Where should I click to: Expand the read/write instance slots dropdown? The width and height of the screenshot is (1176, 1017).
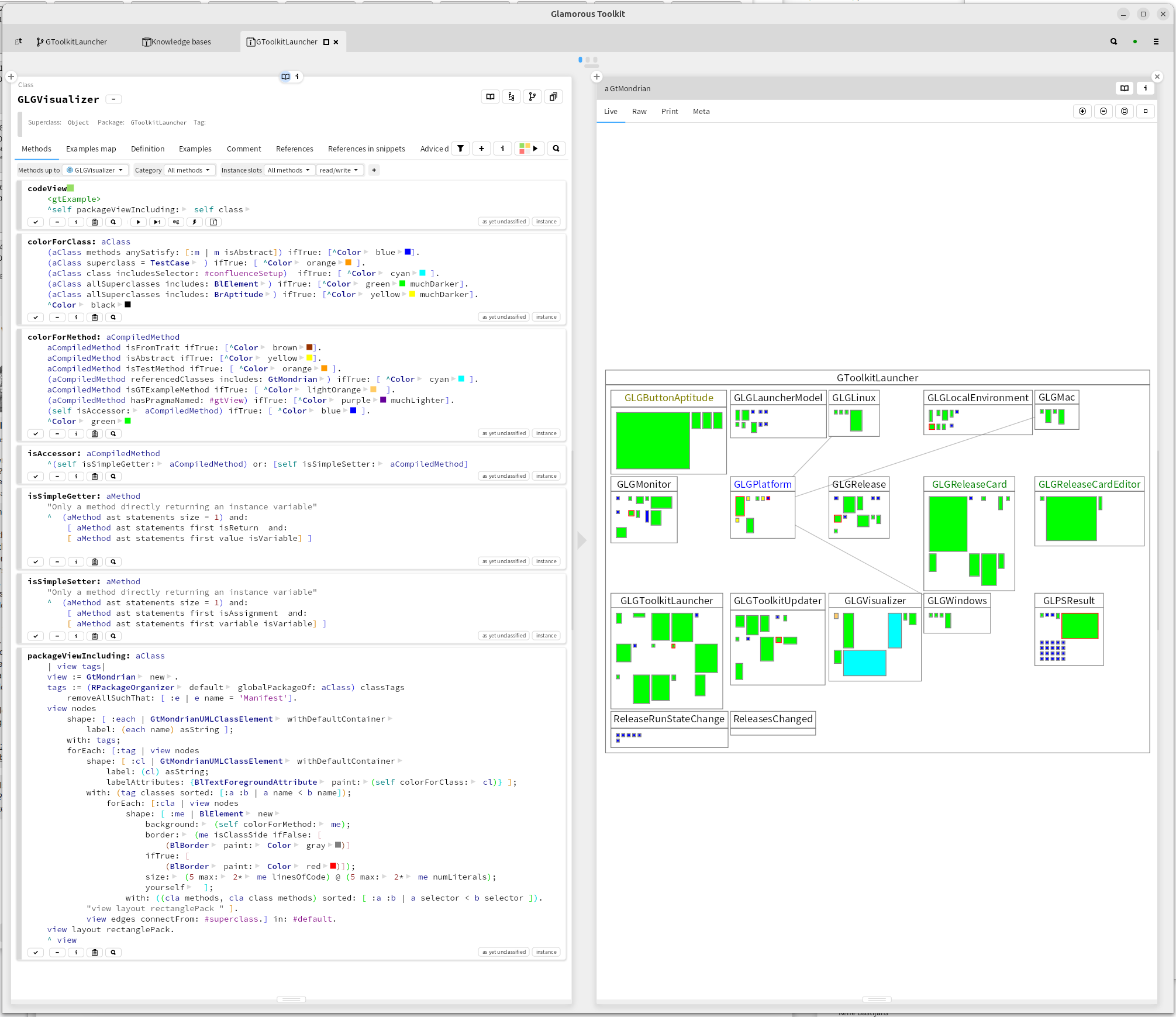tap(339, 170)
